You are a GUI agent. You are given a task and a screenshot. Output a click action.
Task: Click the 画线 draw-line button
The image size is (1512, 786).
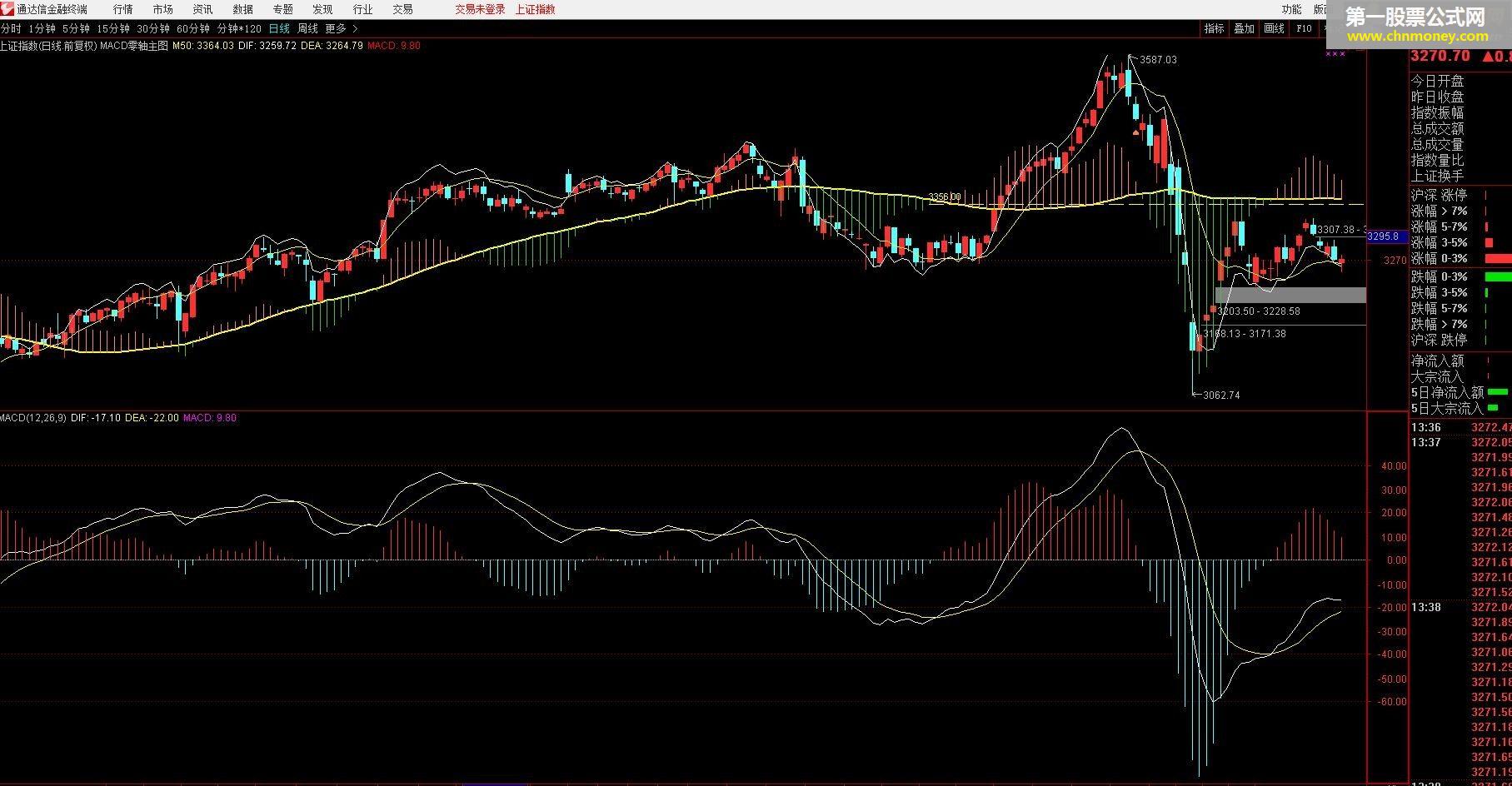coord(1274,28)
